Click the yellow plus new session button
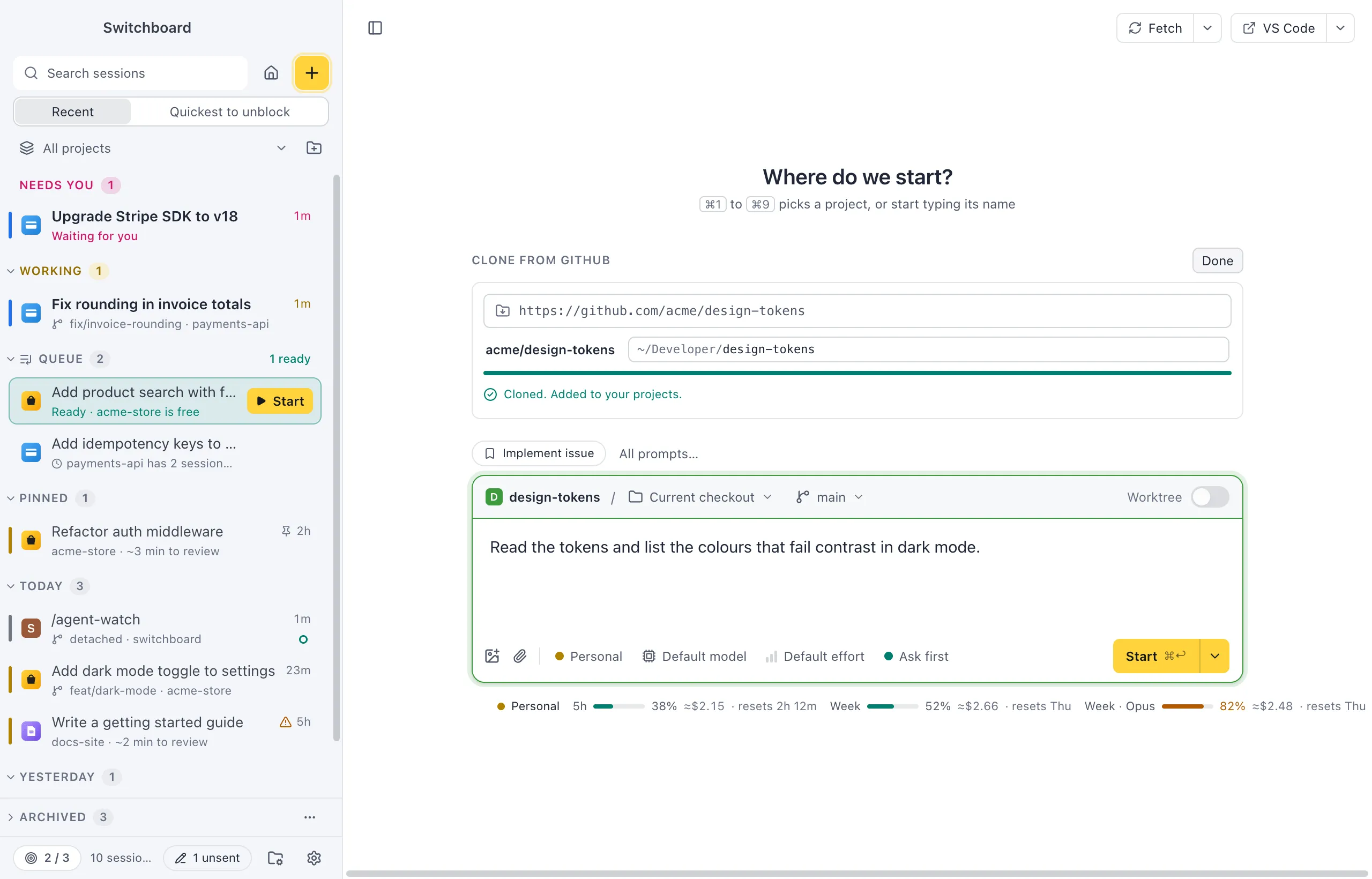Screen dimensions: 1372x879 pos(311,73)
